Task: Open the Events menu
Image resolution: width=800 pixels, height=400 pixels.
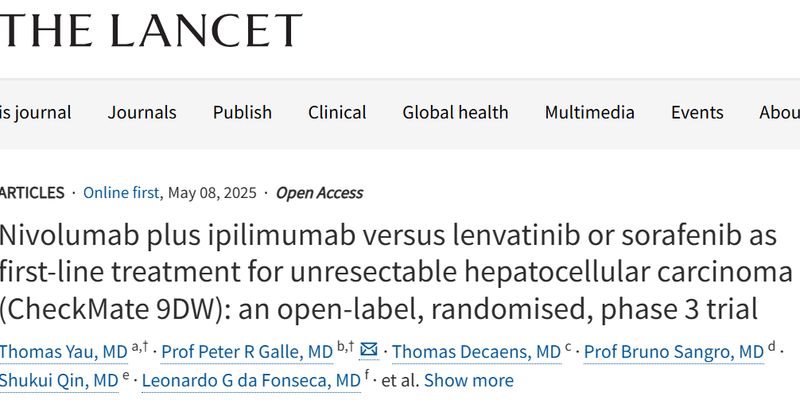Action: [697, 112]
